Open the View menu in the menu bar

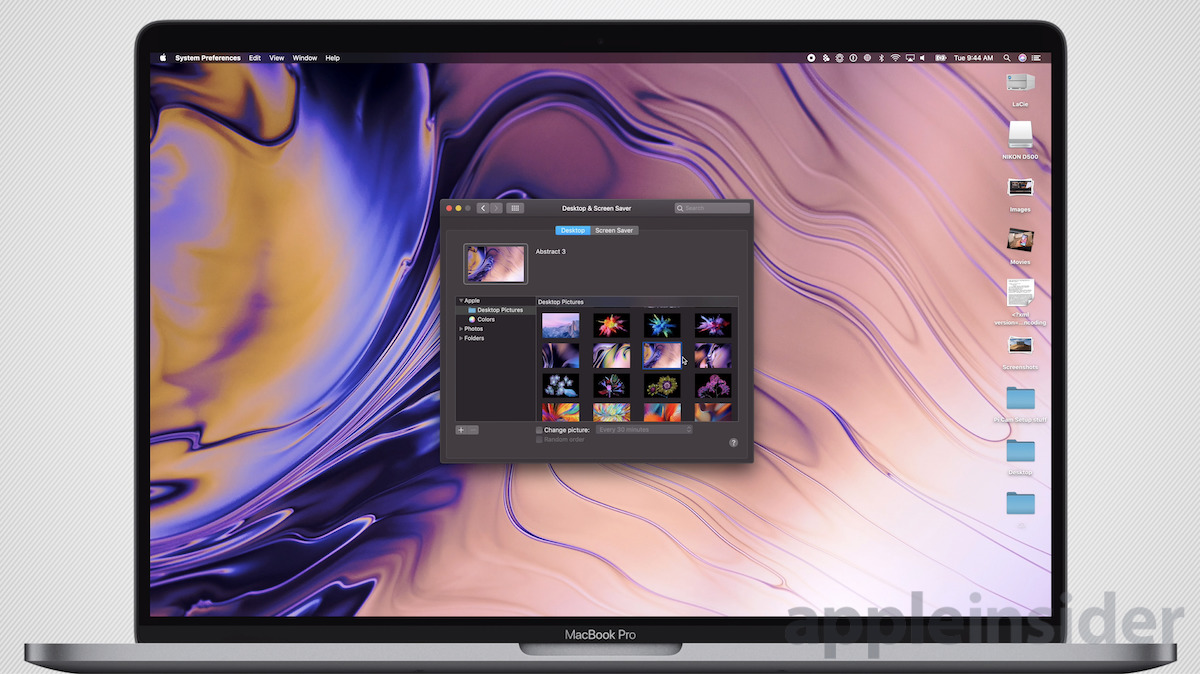tap(276, 58)
